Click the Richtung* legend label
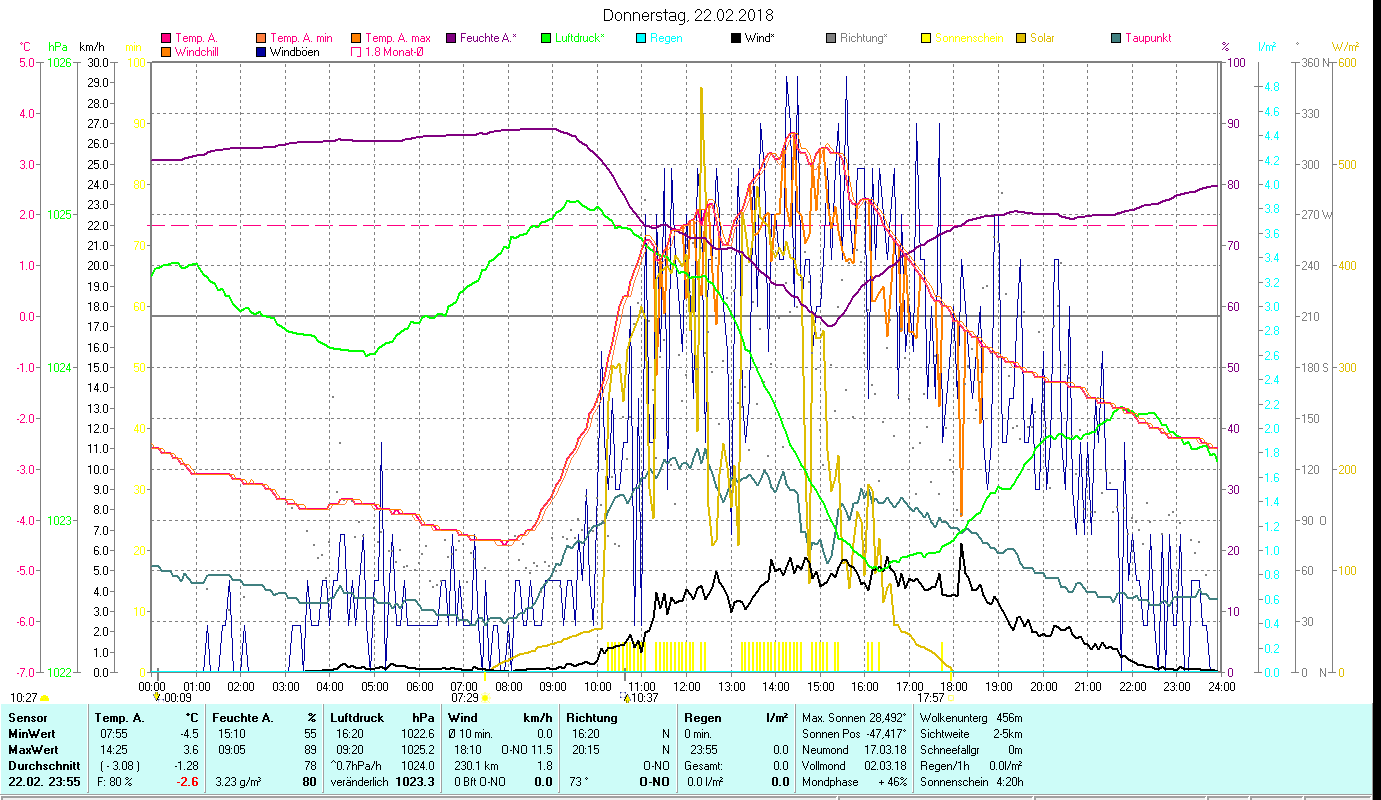The height and width of the screenshot is (800, 1381). pos(863,39)
